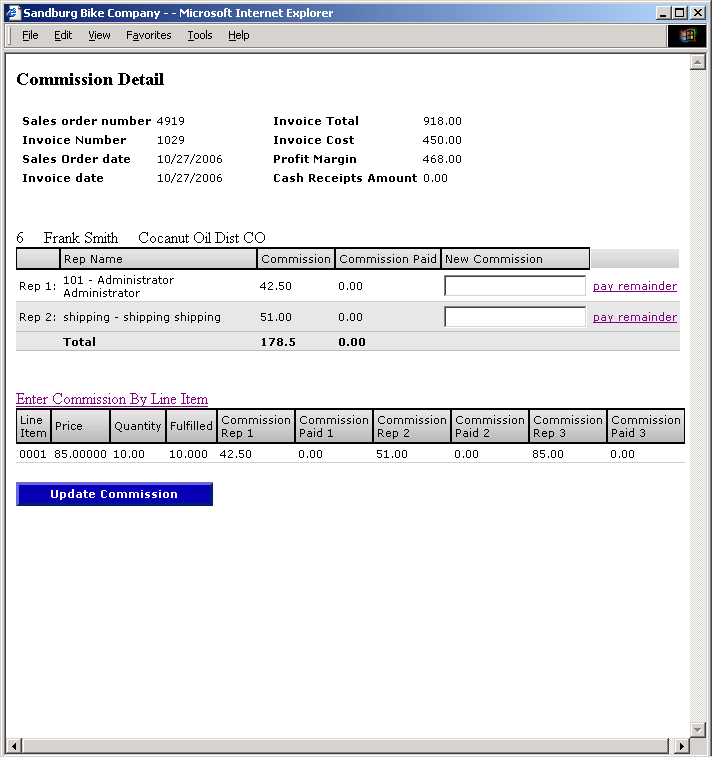The height and width of the screenshot is (758, 712).
Task: Open the Help menu
Action: (238, 35)
